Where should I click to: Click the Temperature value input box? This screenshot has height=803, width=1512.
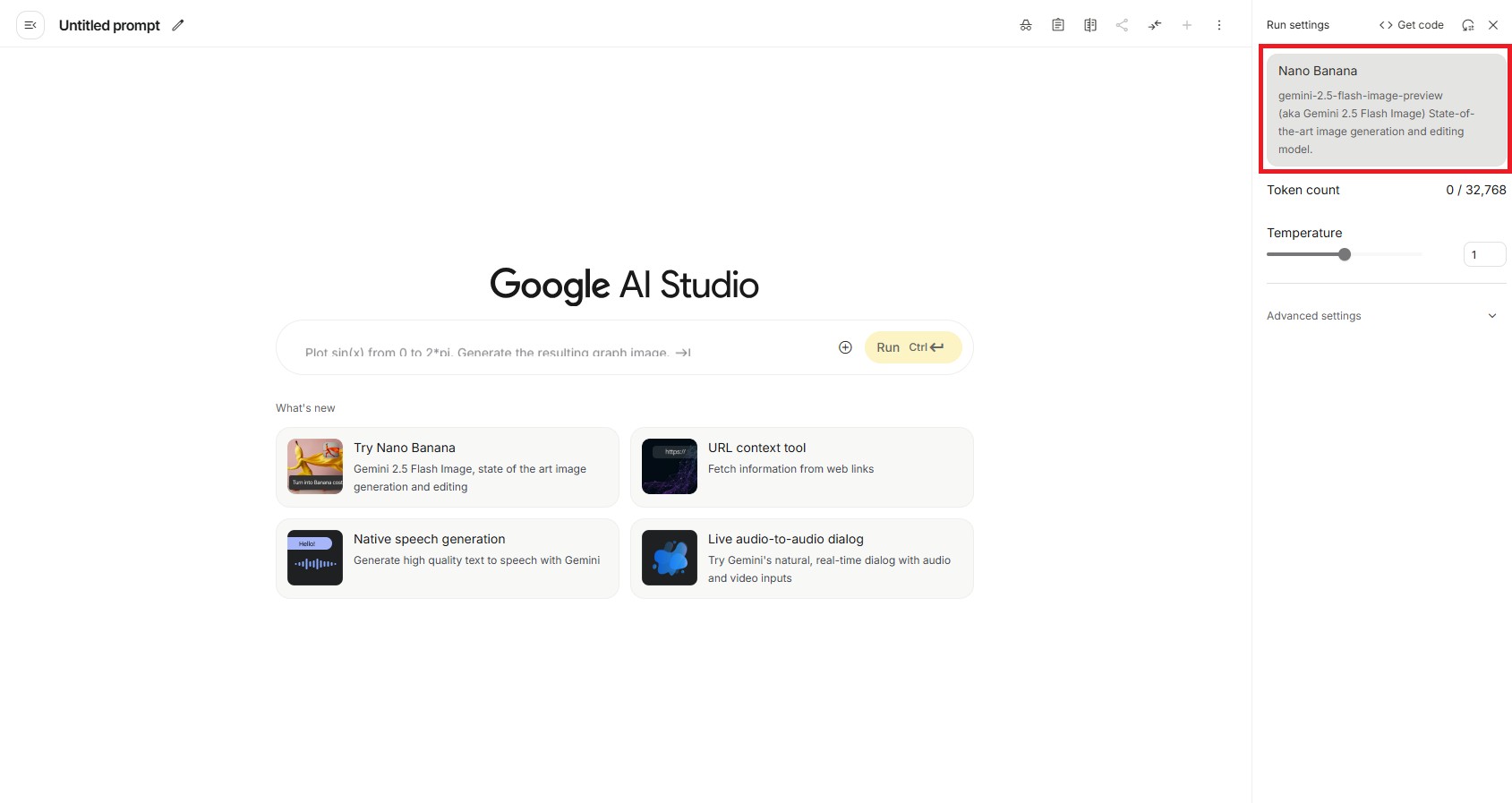tap(1483, 254)
